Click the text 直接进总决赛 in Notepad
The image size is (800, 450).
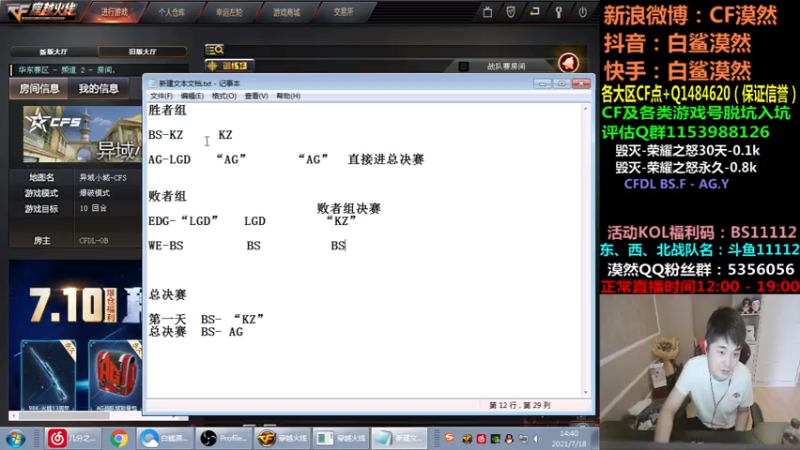tap(386, 159)
